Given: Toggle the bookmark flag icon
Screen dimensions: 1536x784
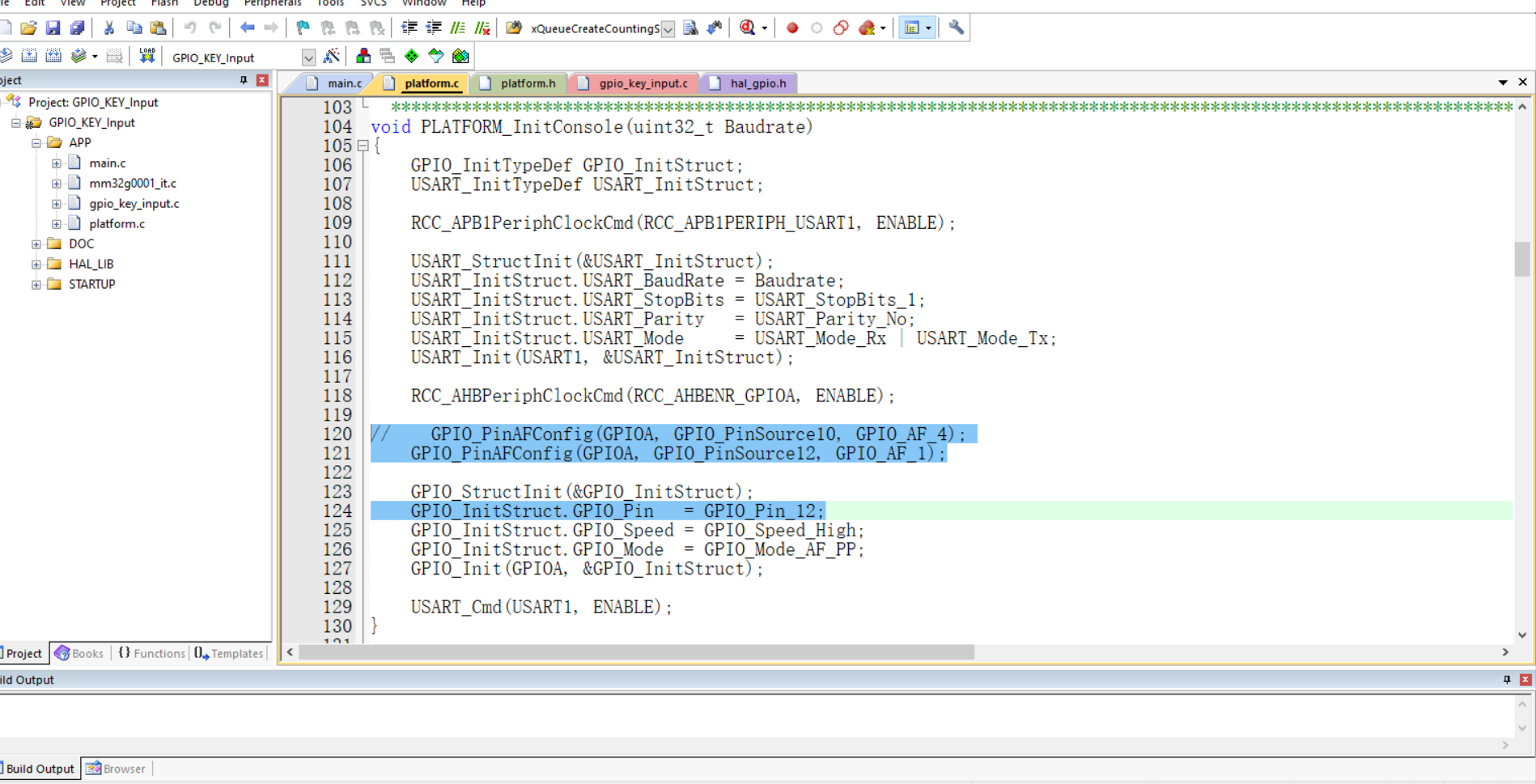Looking at the screenshot, I should tap(303, 28).
